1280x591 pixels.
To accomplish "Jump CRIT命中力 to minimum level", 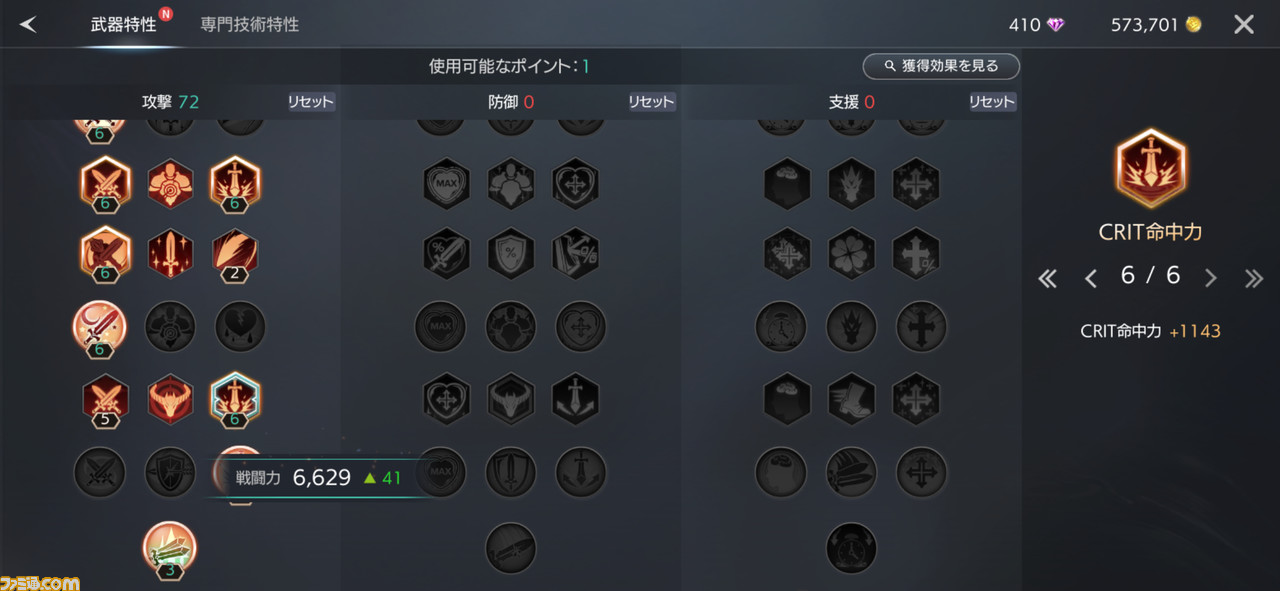I will (1047, 279).
